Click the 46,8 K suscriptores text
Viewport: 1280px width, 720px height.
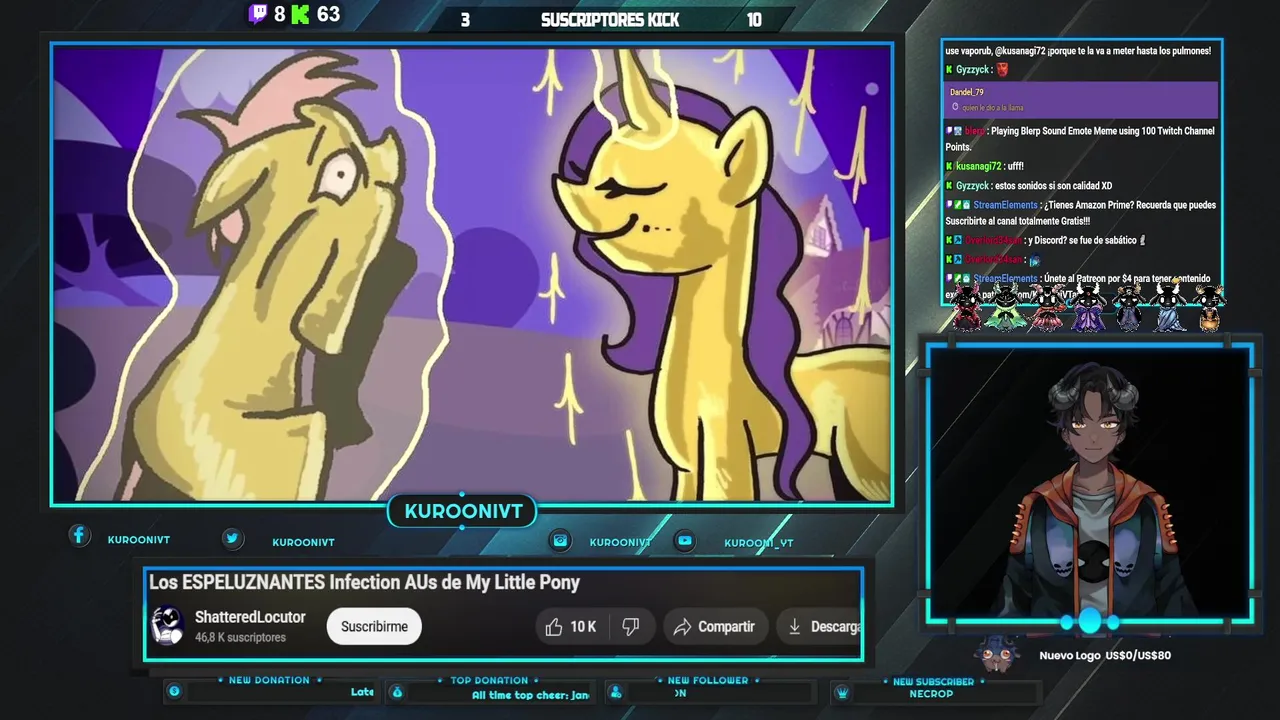click(240, 637)
